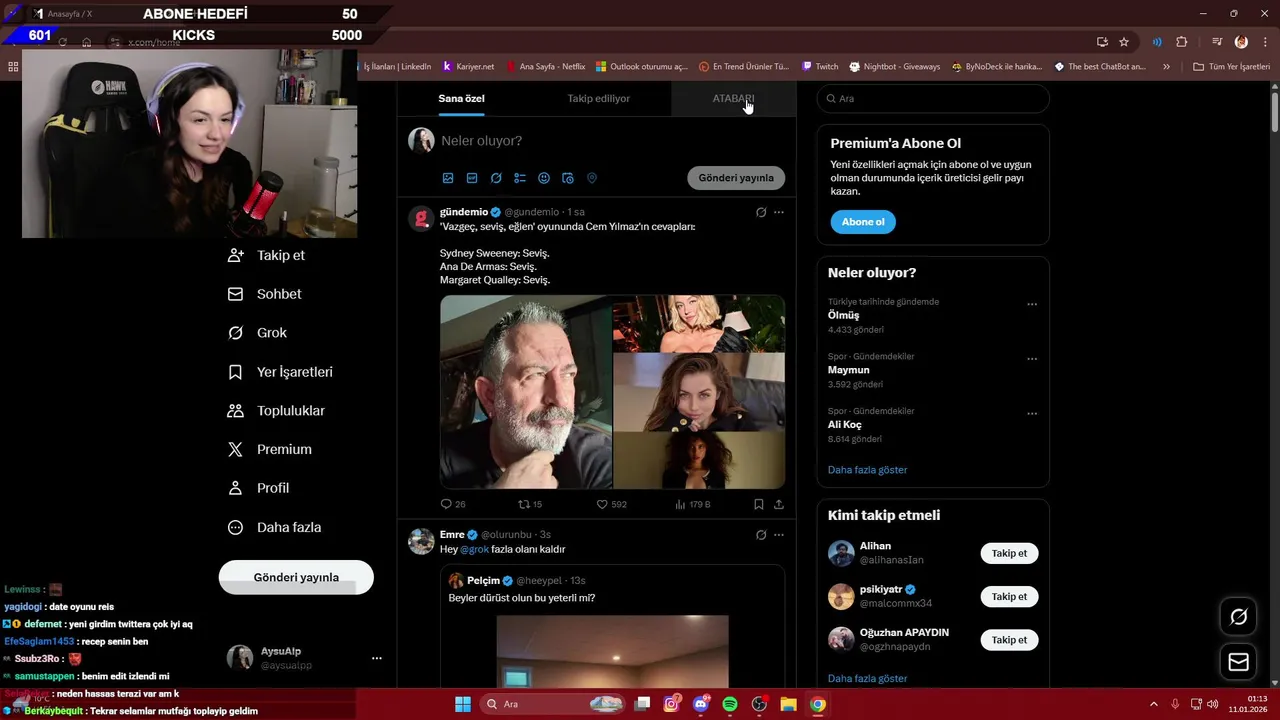Open Grok enhance icon in composer
The image size is (1280, 720).
click(x=496, y=178)
